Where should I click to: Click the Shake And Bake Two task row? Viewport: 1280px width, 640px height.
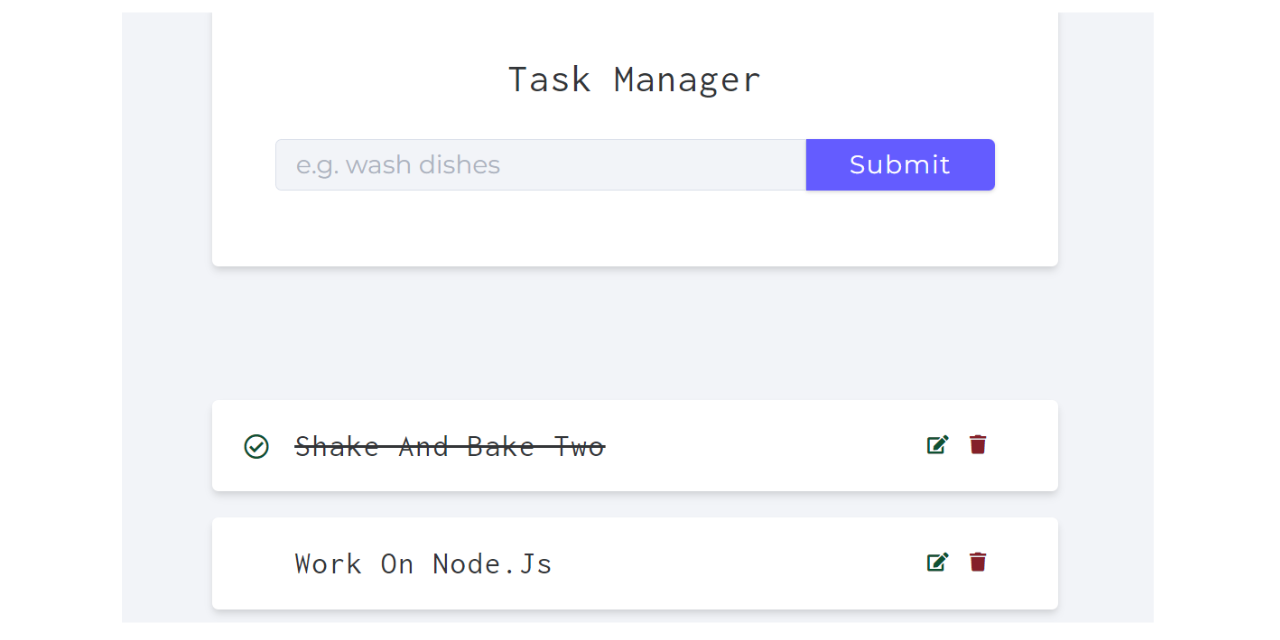[635, 446]
